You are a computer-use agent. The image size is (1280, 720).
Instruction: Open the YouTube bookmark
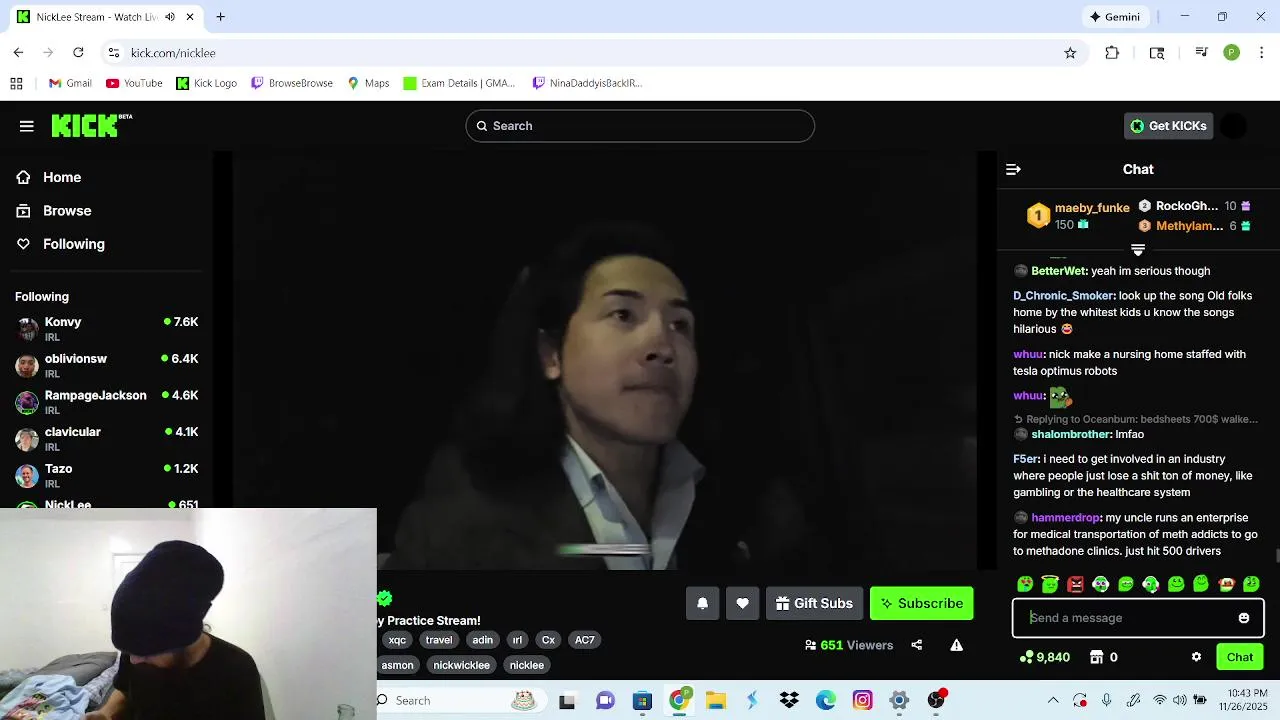[134, 83]
